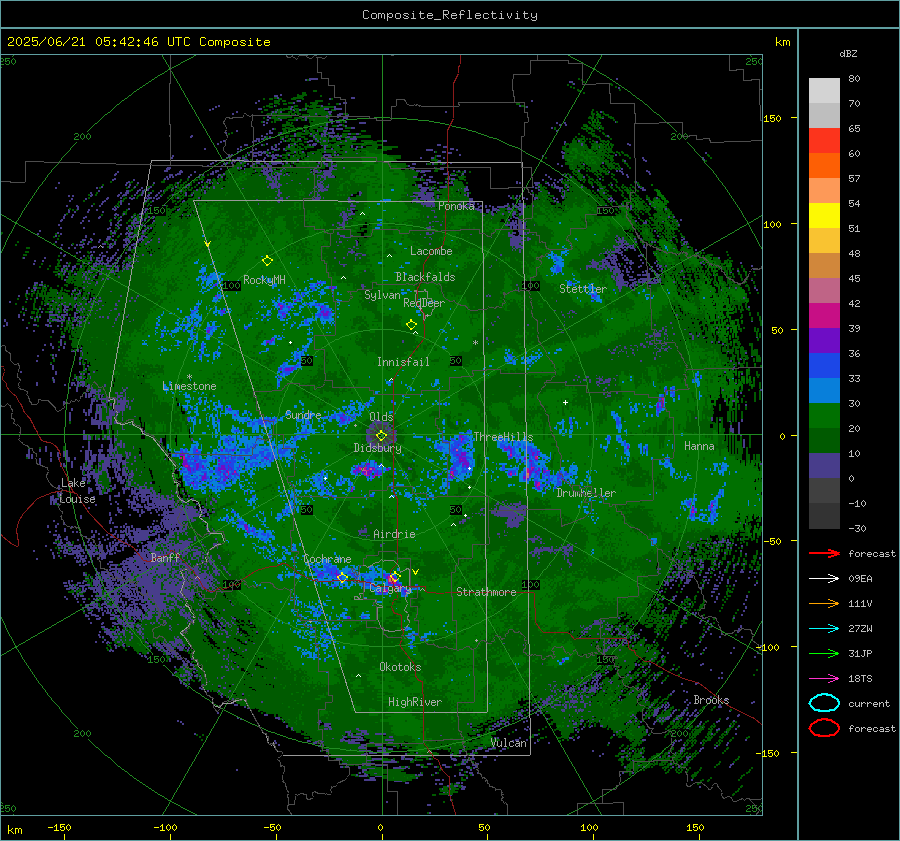Viewport: 900px width, 841px height.
Task: Click the Brooks city label
Action: click(711, 700)
